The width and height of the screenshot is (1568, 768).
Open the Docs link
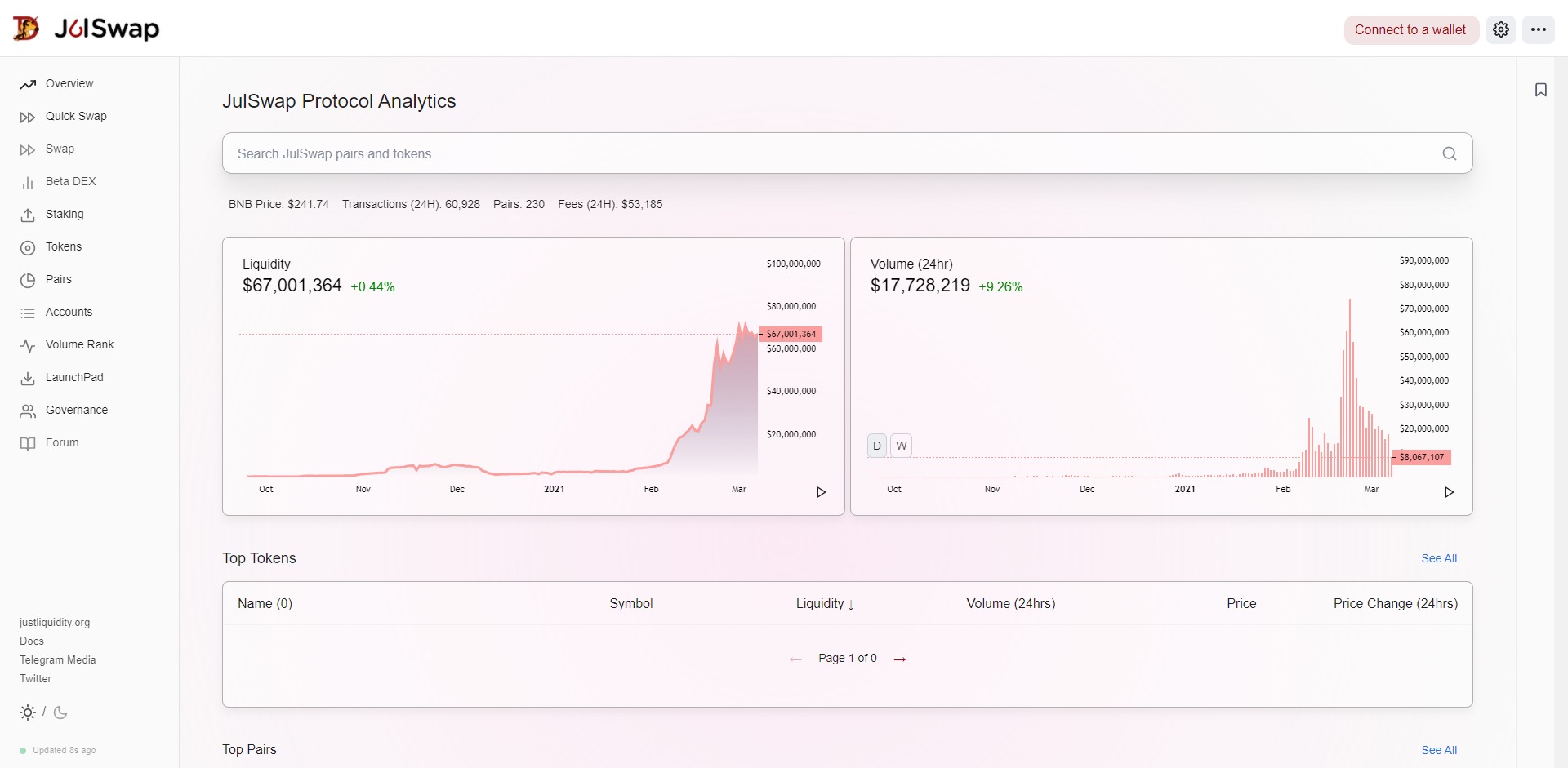[32, 641]
